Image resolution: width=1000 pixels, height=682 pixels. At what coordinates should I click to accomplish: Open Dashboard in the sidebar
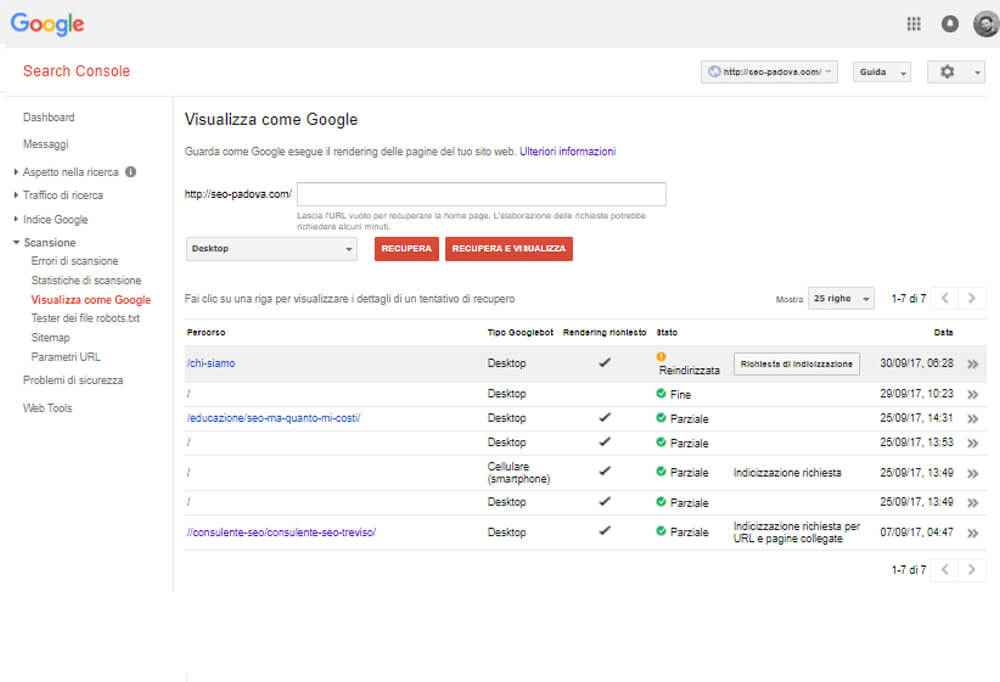tap(49, 117)
